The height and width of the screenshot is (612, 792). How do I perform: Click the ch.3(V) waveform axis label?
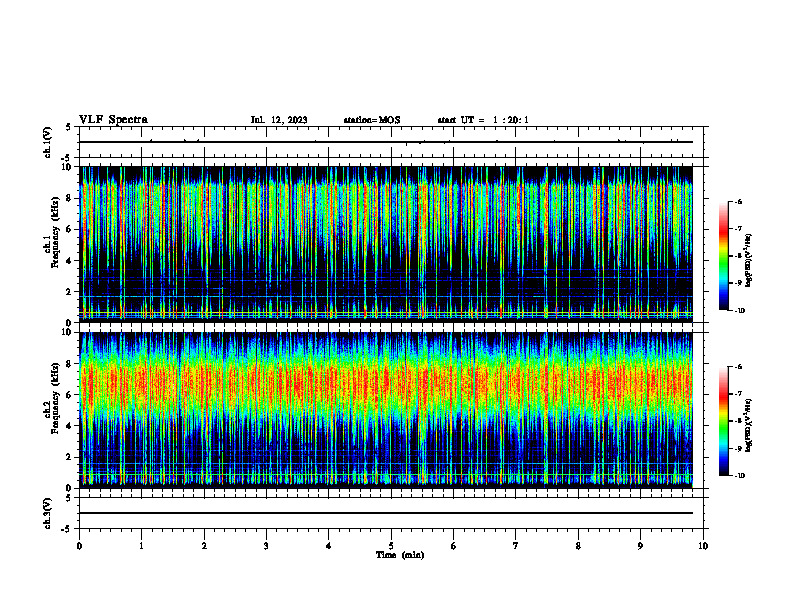tap(47, 513)
